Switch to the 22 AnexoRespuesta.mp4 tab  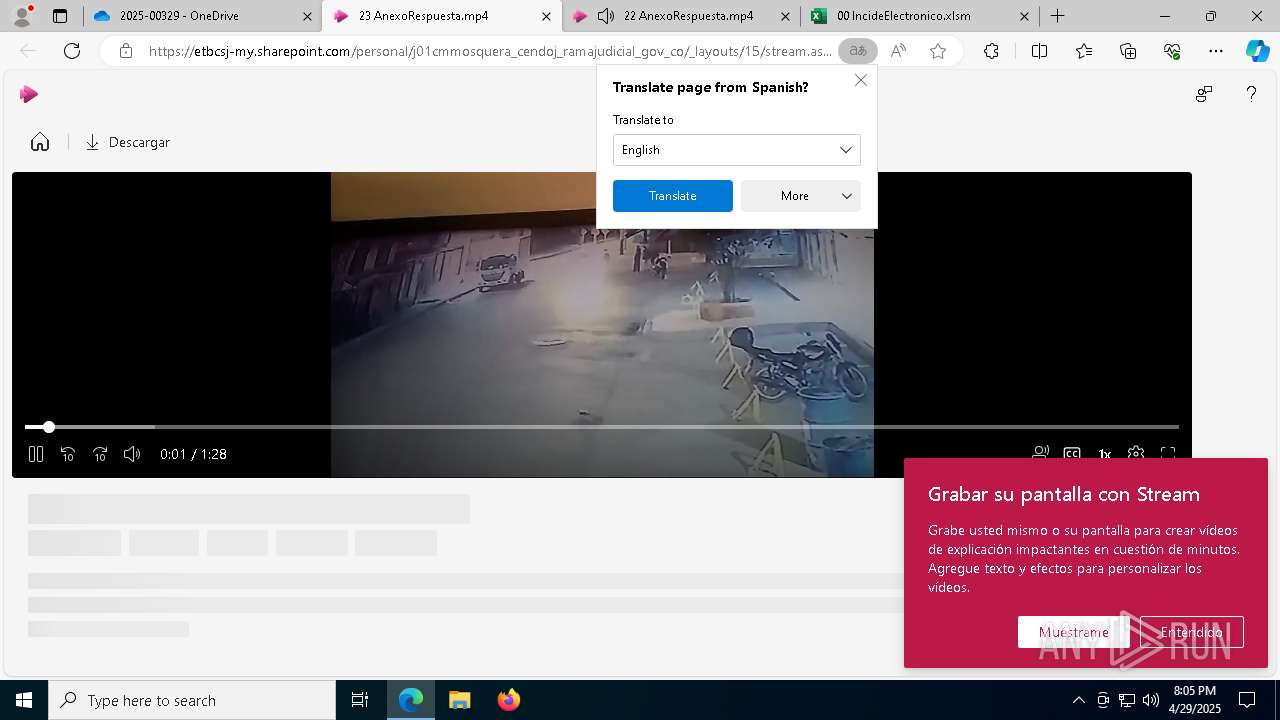pos(680,16)
